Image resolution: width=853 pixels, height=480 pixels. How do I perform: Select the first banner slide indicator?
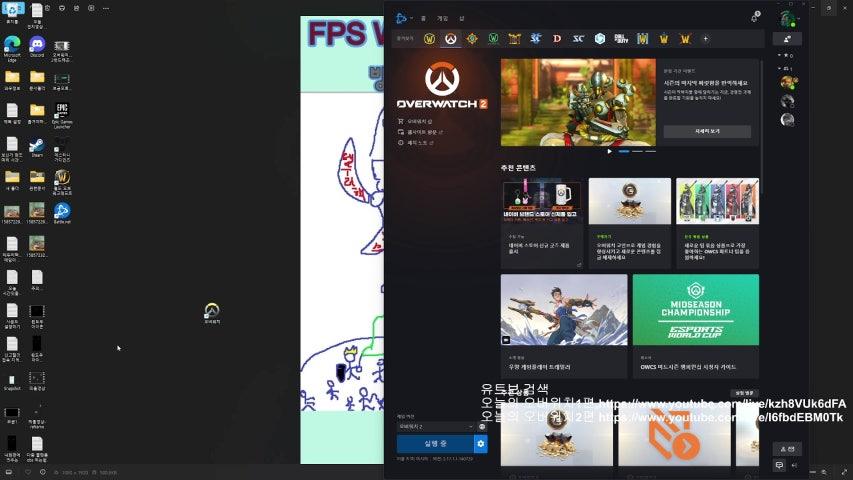pyautogui.click(x=624, y=151)
